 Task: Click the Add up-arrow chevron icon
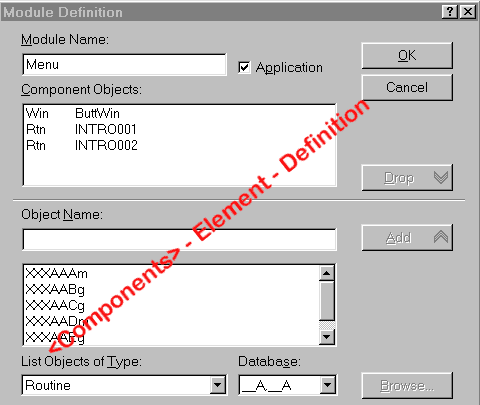point(441,237)
